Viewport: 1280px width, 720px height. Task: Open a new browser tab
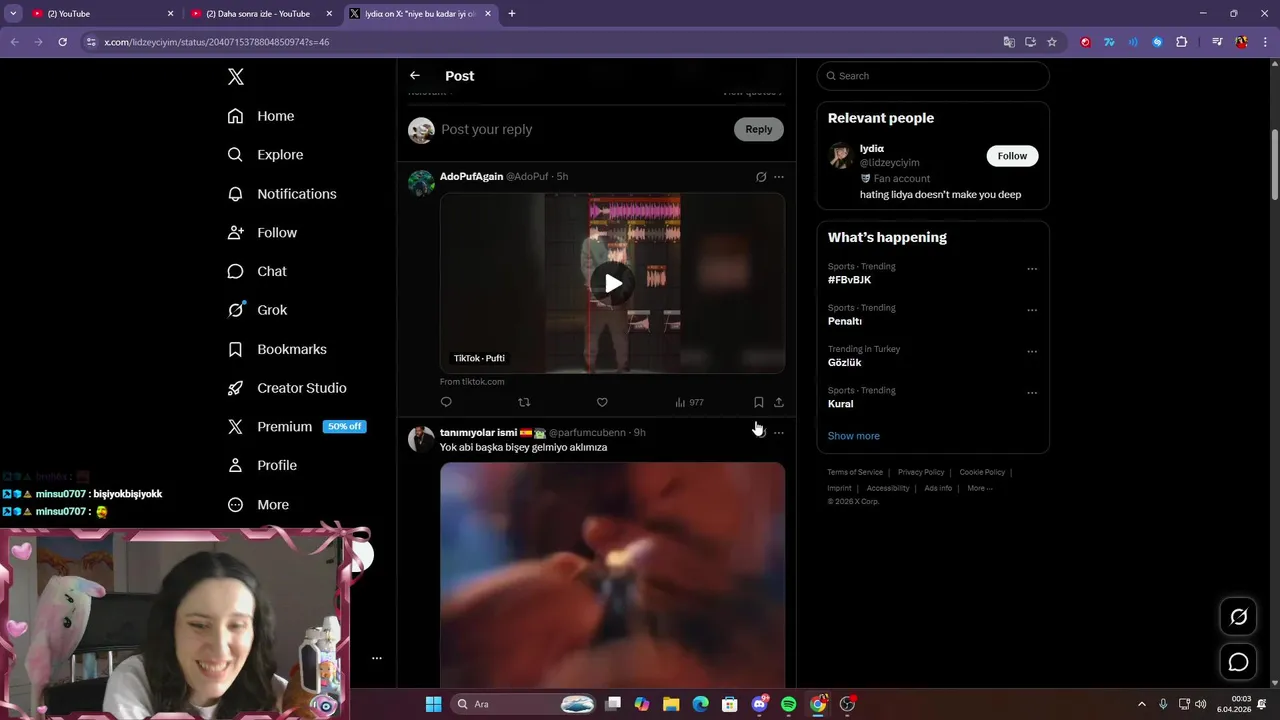point(512,14)
